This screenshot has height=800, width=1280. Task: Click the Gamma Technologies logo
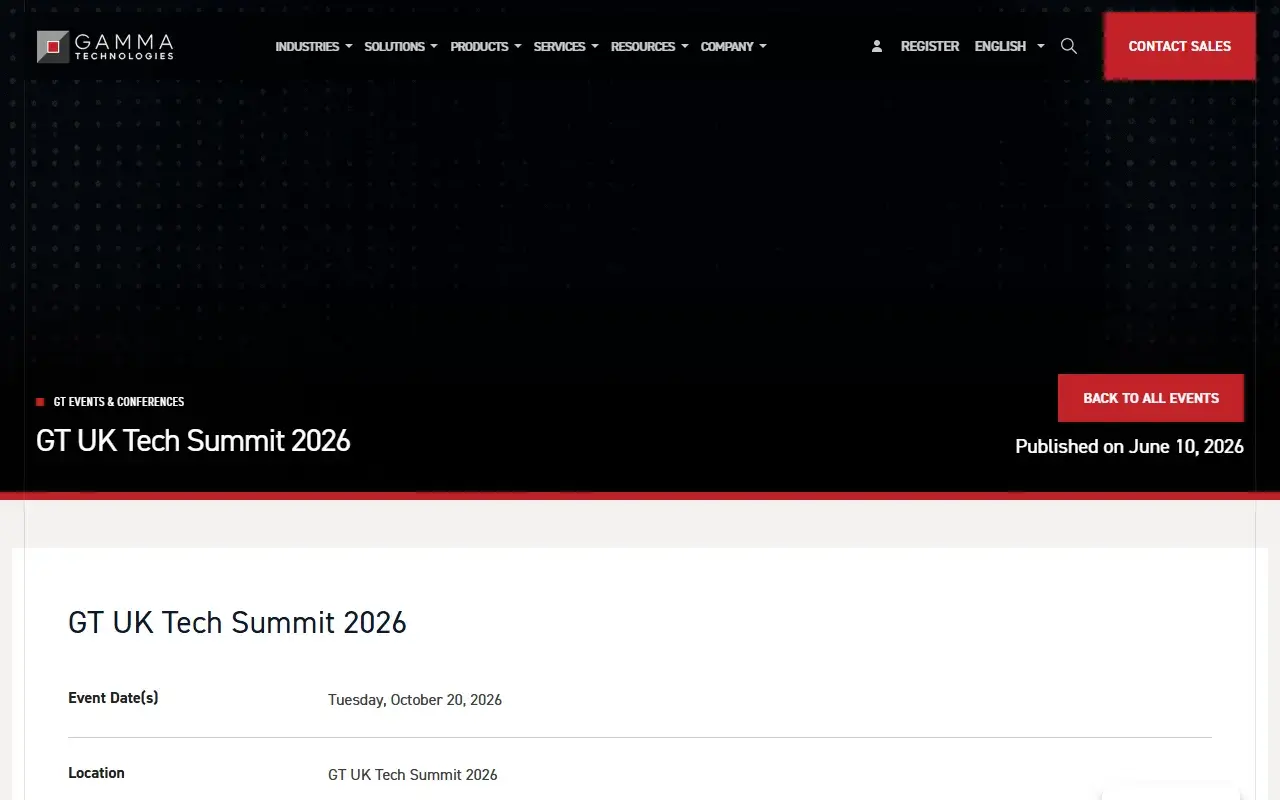[x=105, y=46]
